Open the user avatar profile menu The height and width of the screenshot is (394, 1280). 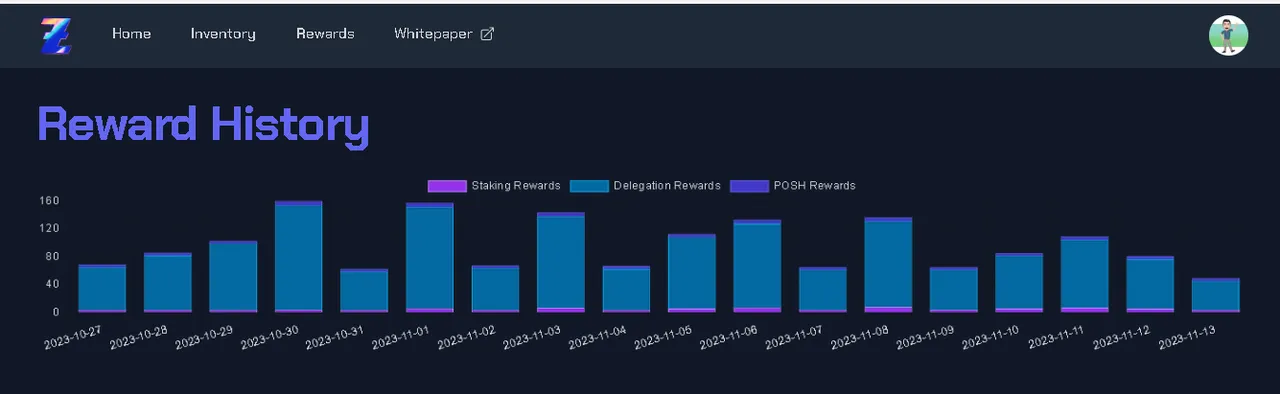(x=1228, y=35)
